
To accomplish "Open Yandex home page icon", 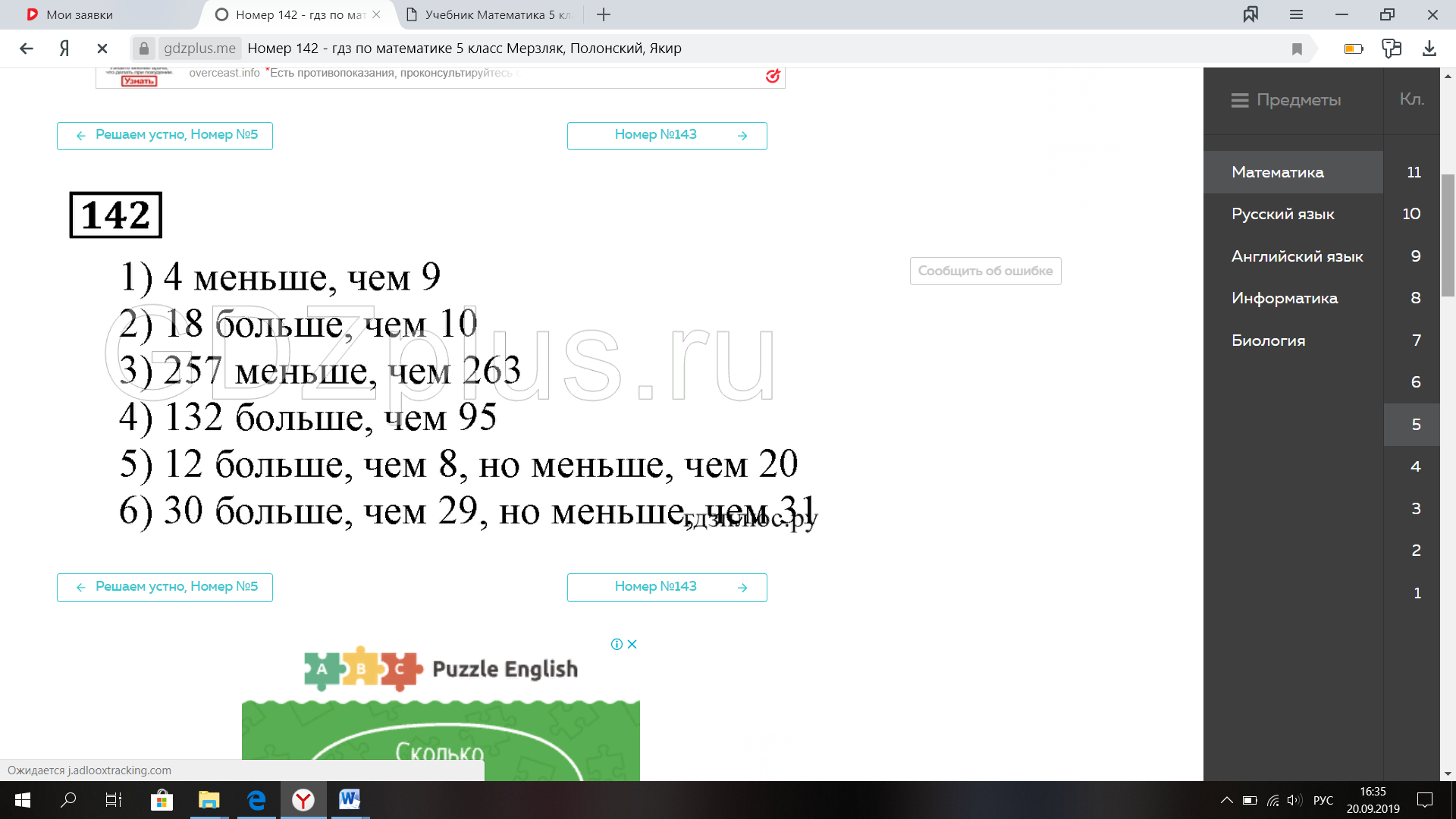I will click(64, 49).
